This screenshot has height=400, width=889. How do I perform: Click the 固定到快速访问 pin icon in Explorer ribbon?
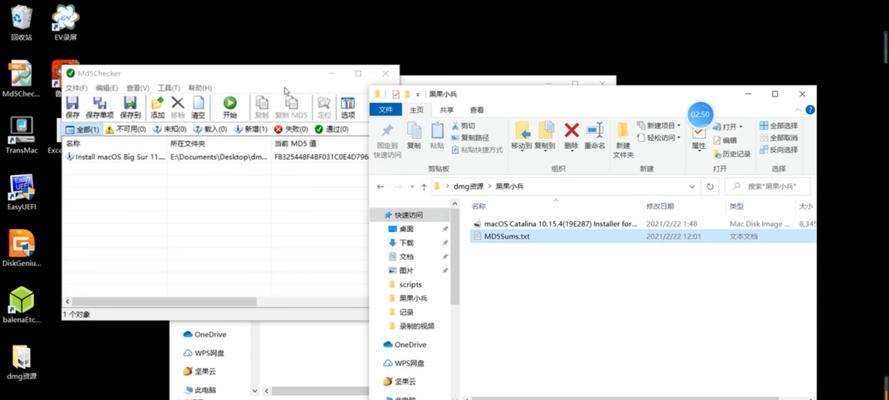coord(387,131)
